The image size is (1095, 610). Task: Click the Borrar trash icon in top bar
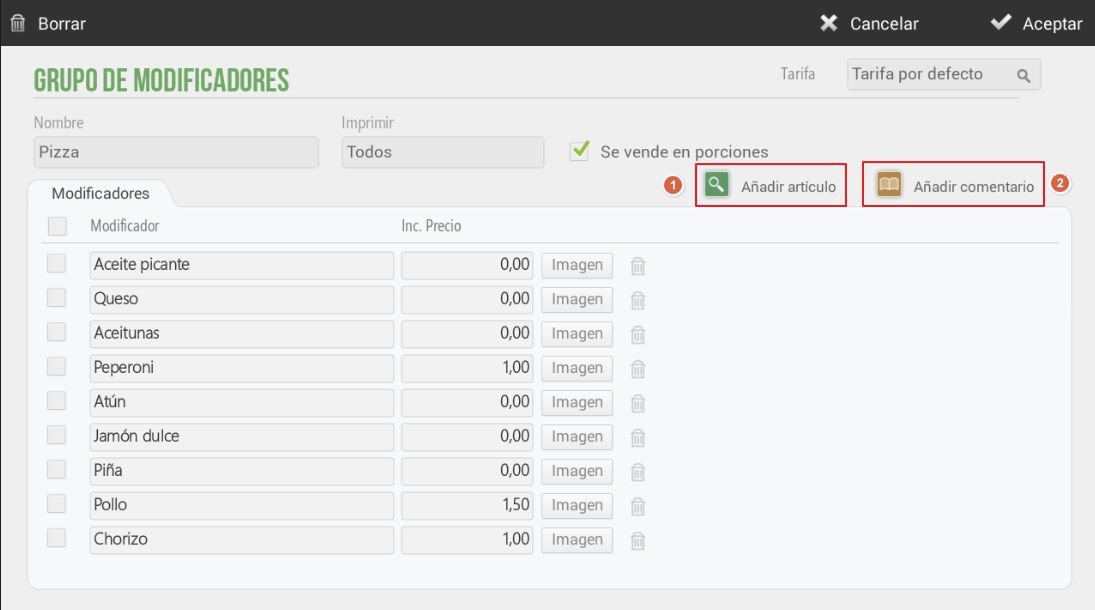tap(17, 23)
